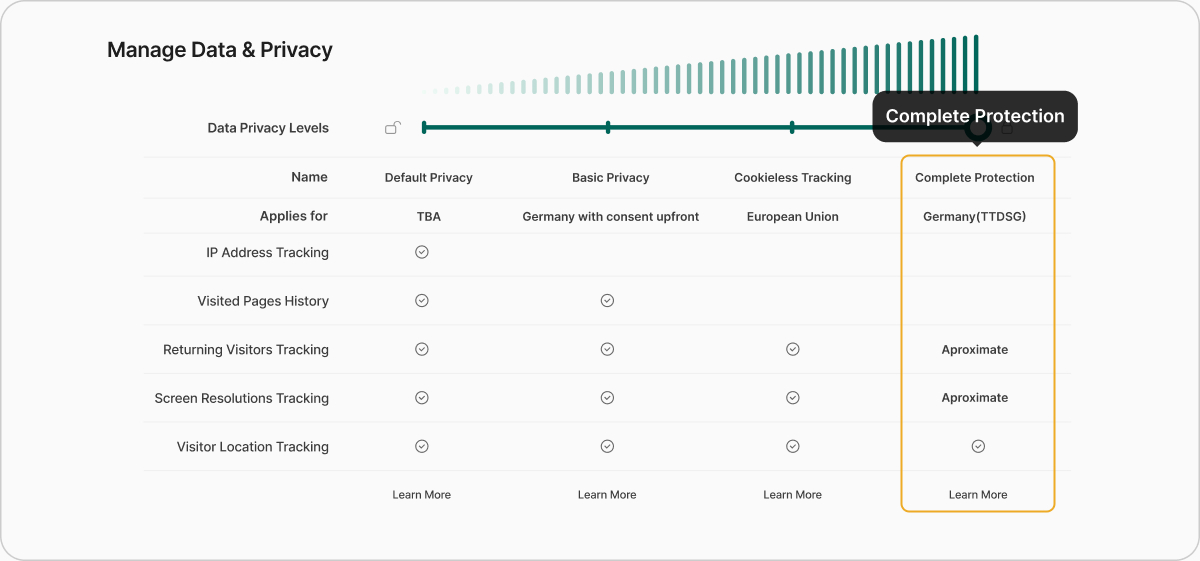Click Aproximate in Returning Visitors Tracking row
Image resolution: width=1200 pixels, height=561 pixels.
pyautogui.click(x=975, y=350)
